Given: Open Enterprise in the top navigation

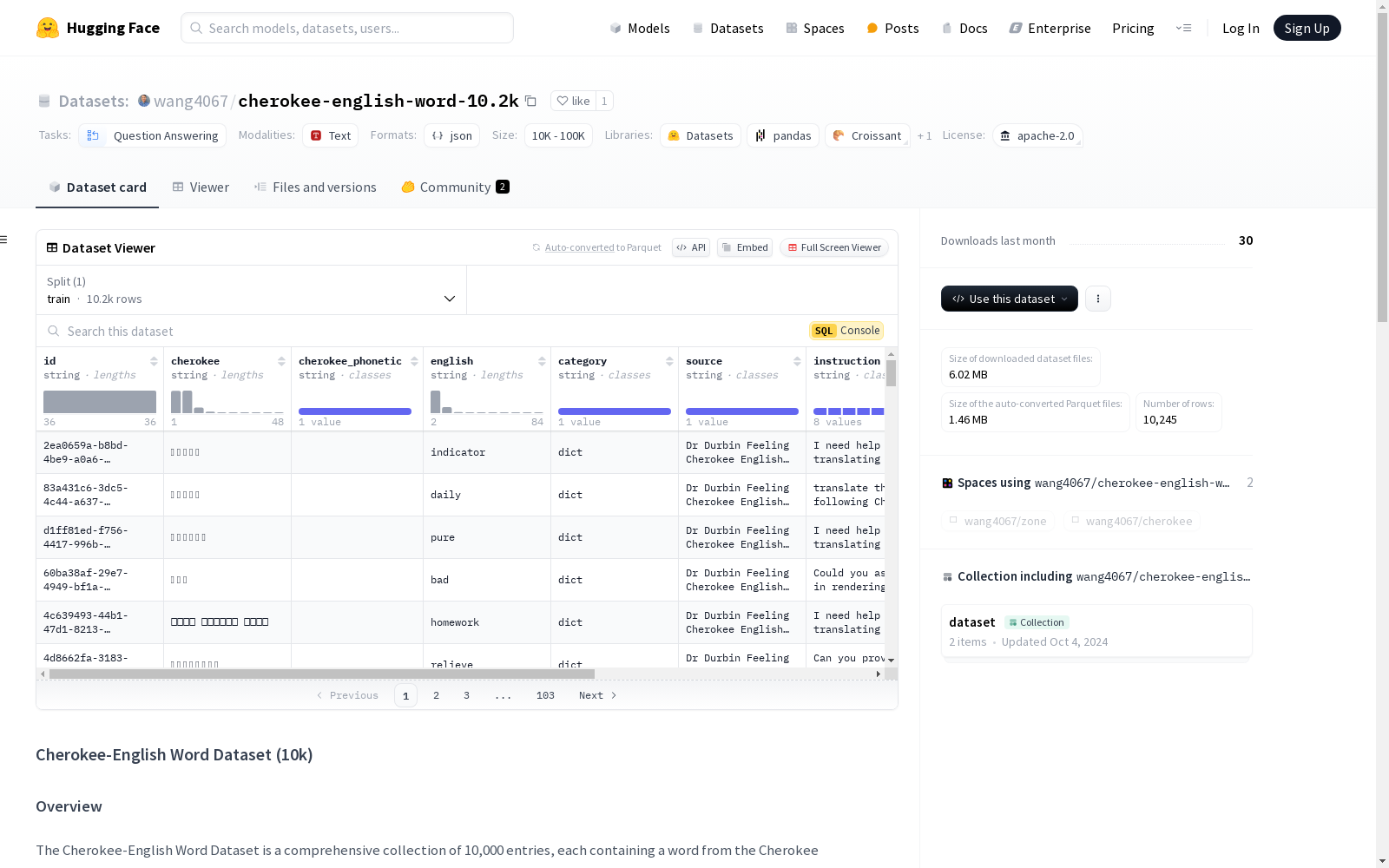Looking at the screenshot, I should (1050, 28).
